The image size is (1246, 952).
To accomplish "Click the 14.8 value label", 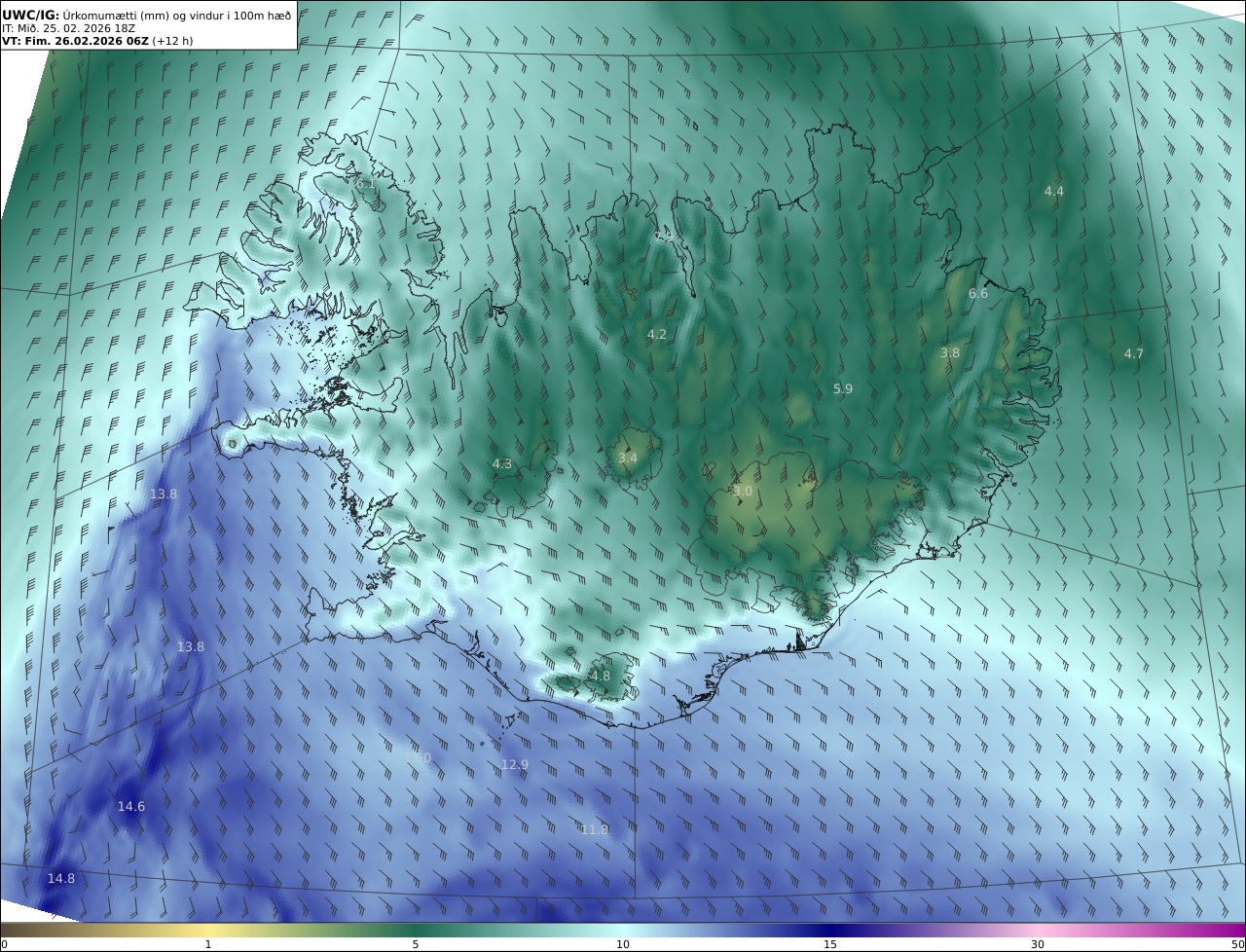I will click(61, 879).
